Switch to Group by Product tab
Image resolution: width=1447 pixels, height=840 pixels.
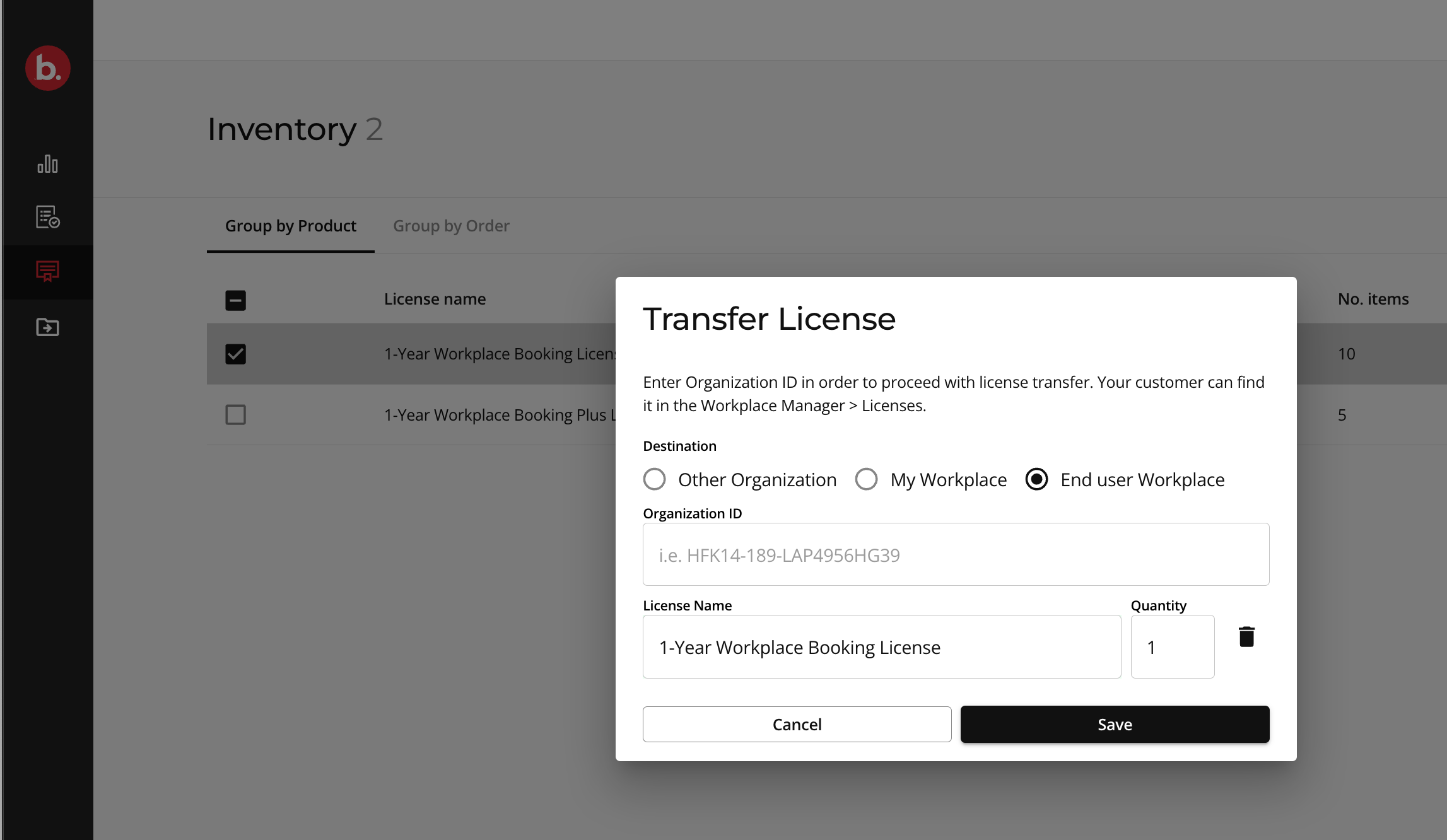point(291,226)
